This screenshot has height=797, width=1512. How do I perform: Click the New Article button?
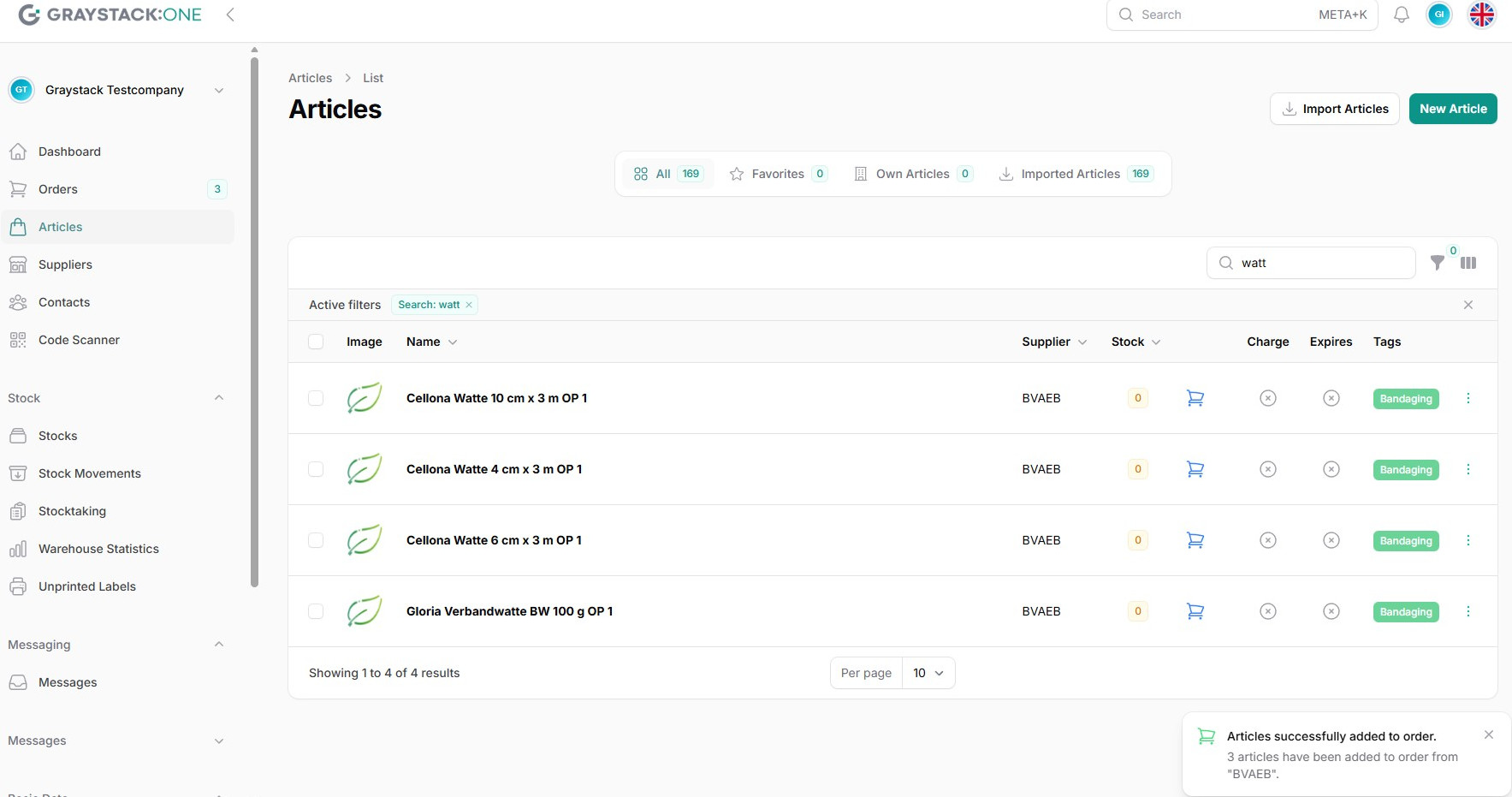pyautogui.click(x=1452, y=109)
